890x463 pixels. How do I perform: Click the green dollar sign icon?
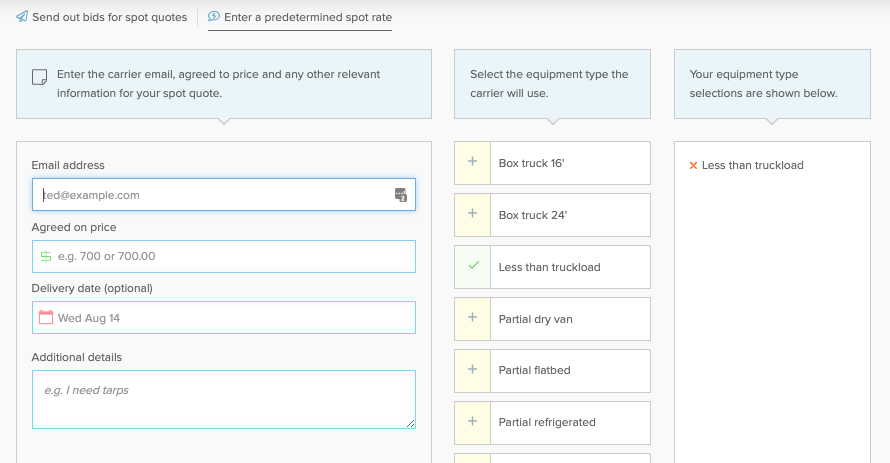click(x=46, y=256)
